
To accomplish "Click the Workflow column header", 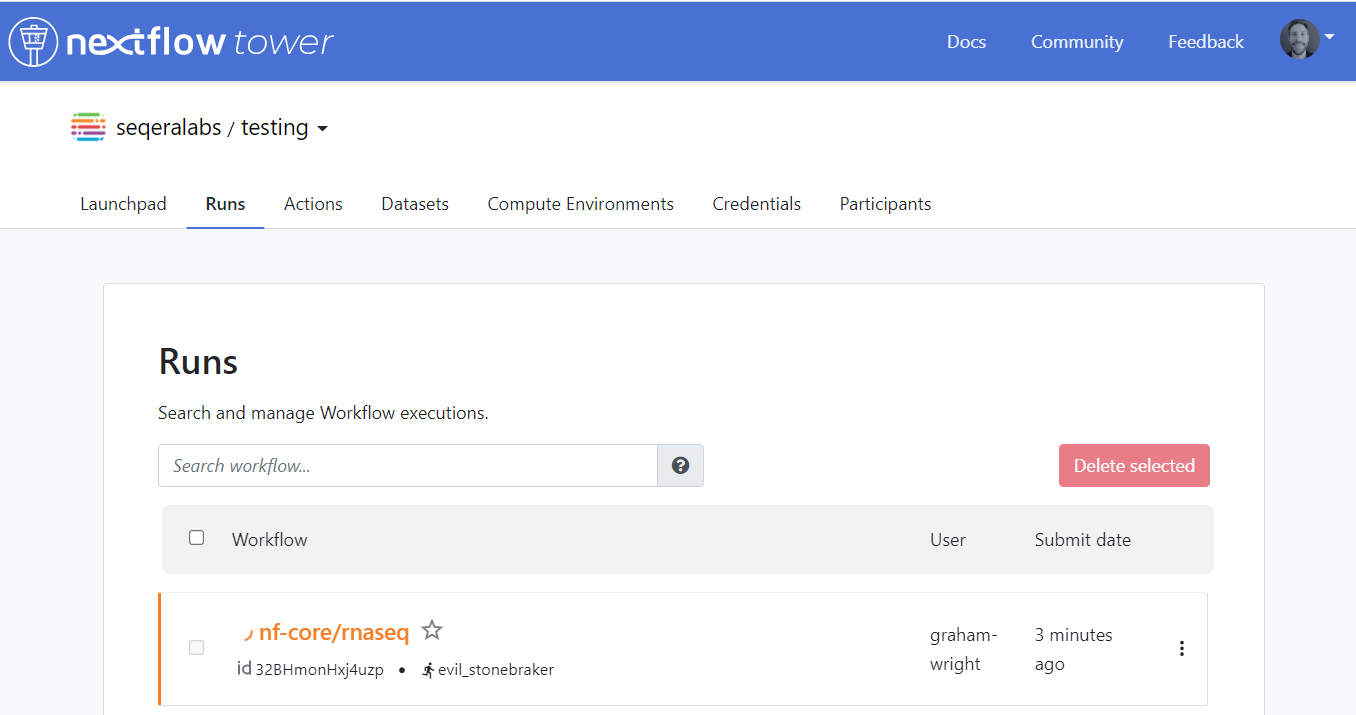I will tap(269, 539).
